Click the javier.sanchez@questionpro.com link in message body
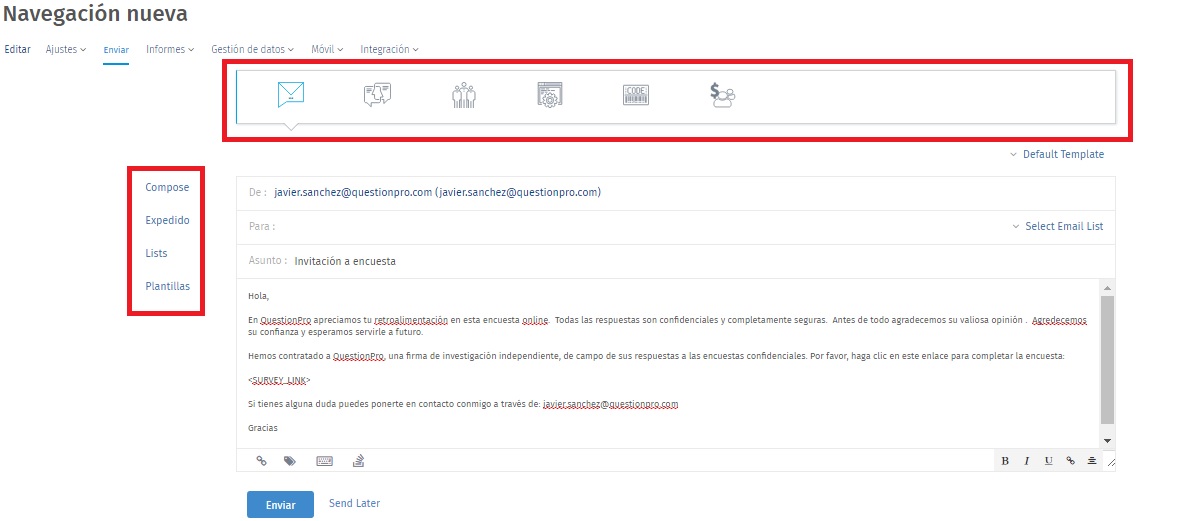 611,404
